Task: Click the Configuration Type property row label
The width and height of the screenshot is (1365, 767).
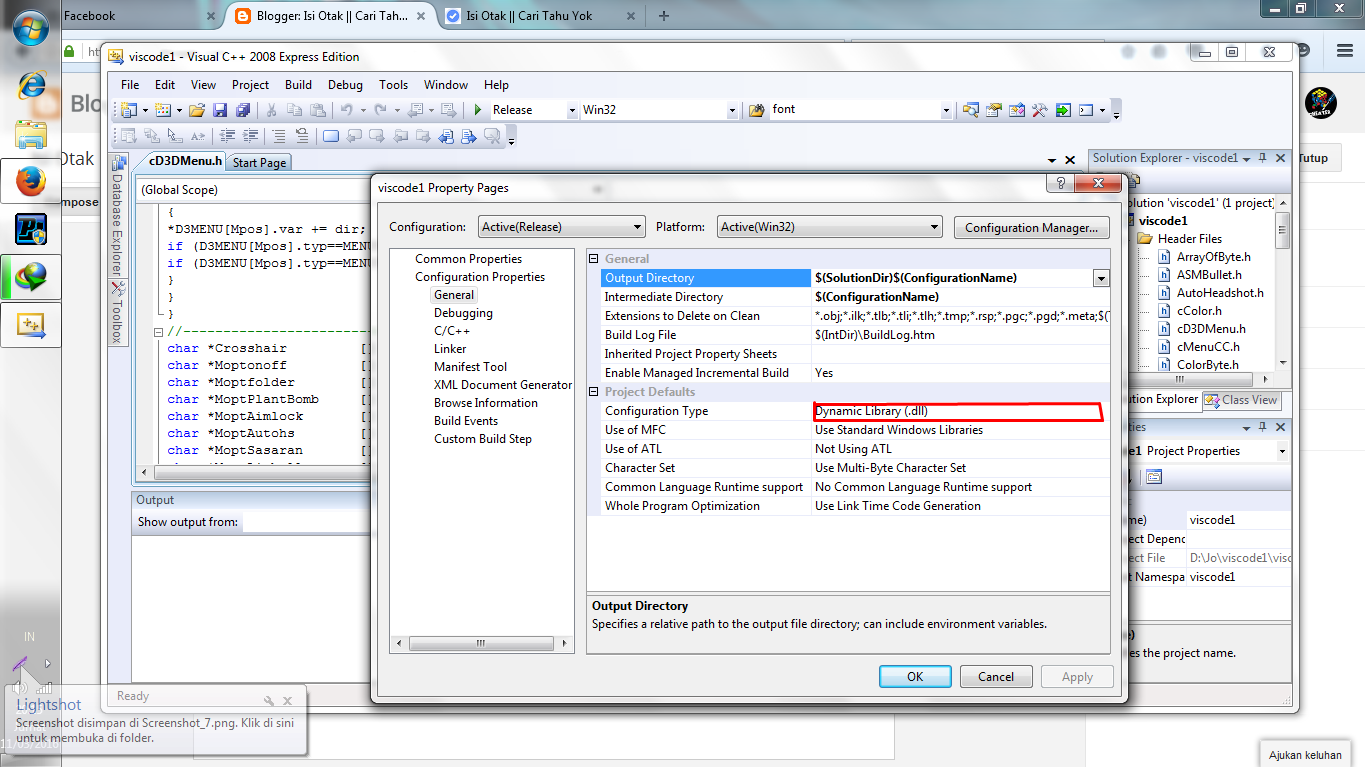Action: click(x=656, y=411)
